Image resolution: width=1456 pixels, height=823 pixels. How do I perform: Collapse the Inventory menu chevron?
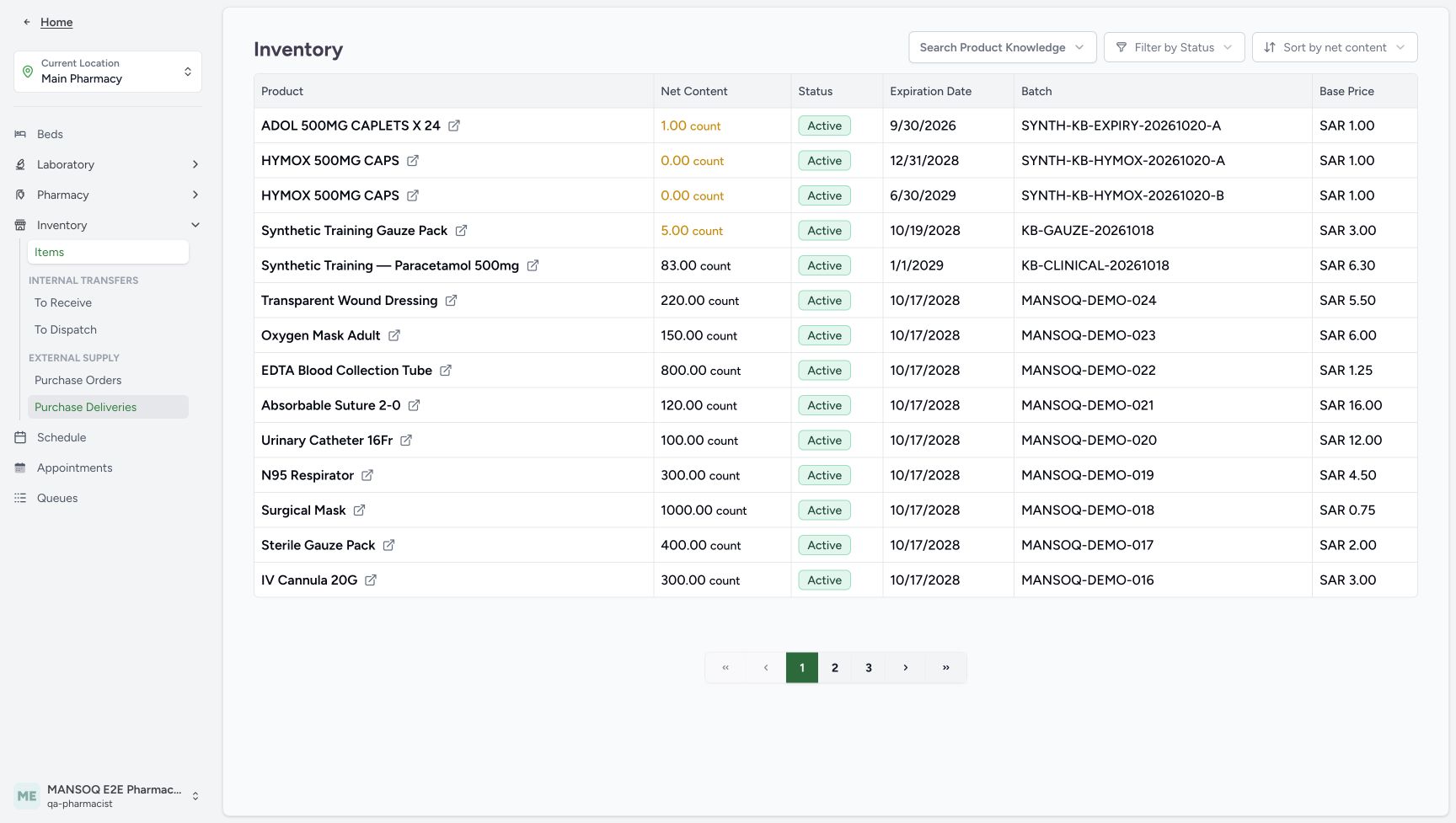click(x=195, y=225)
